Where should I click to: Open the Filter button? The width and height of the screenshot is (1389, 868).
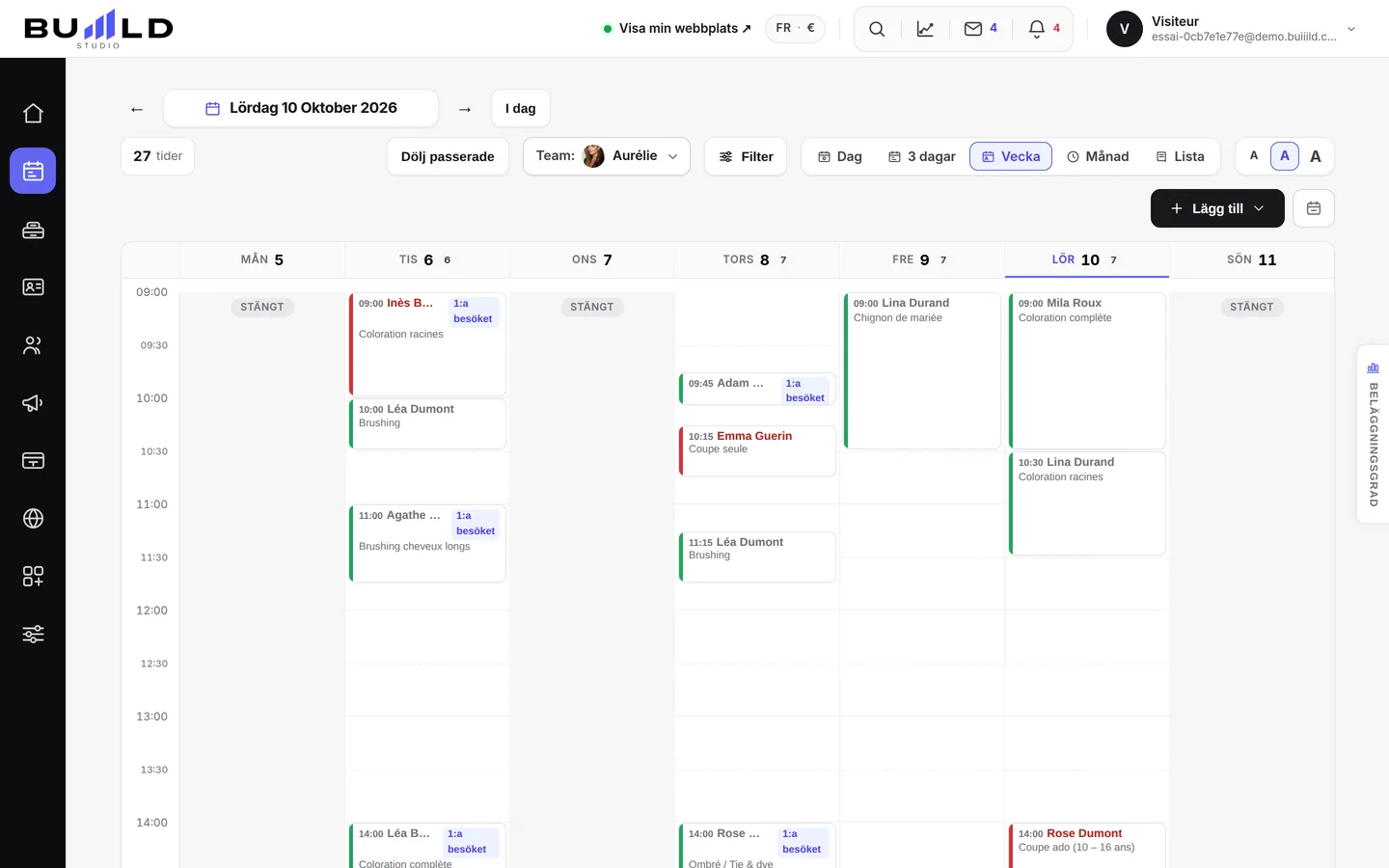tap(746, 156)
